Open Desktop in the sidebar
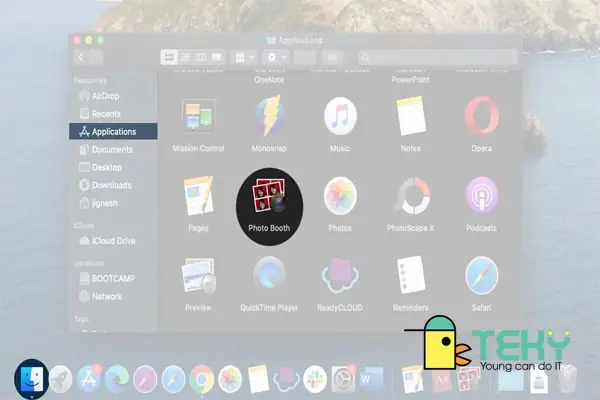 (113, 167)
